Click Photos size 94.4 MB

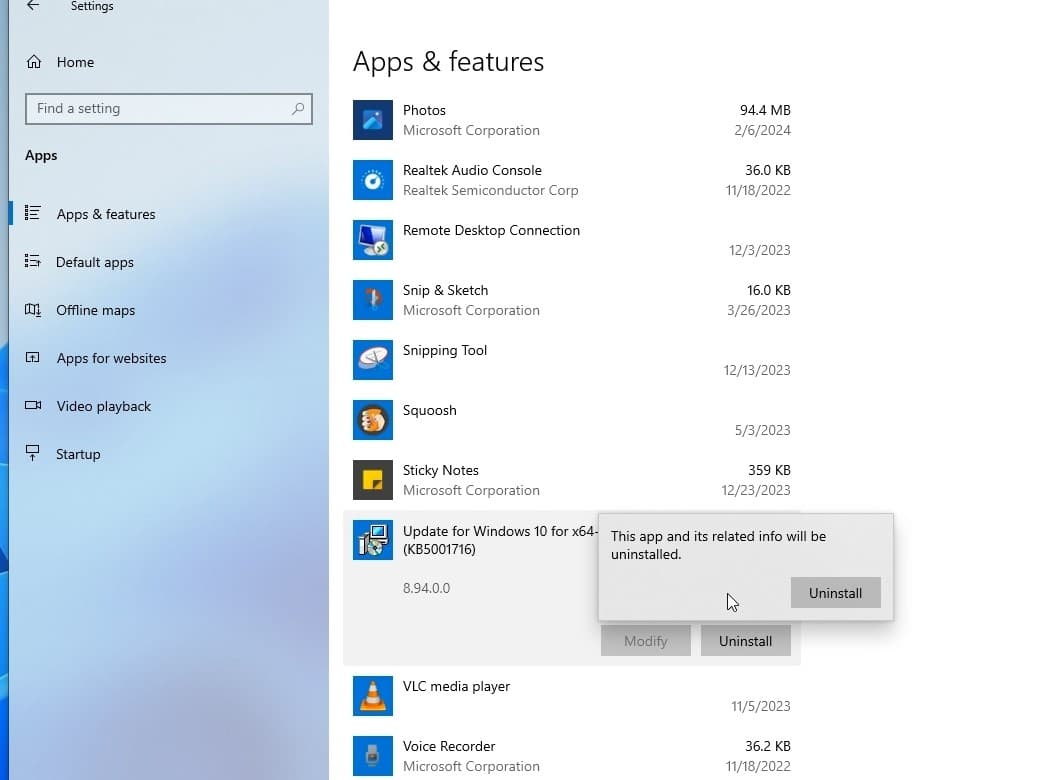(x=765, y=110)
